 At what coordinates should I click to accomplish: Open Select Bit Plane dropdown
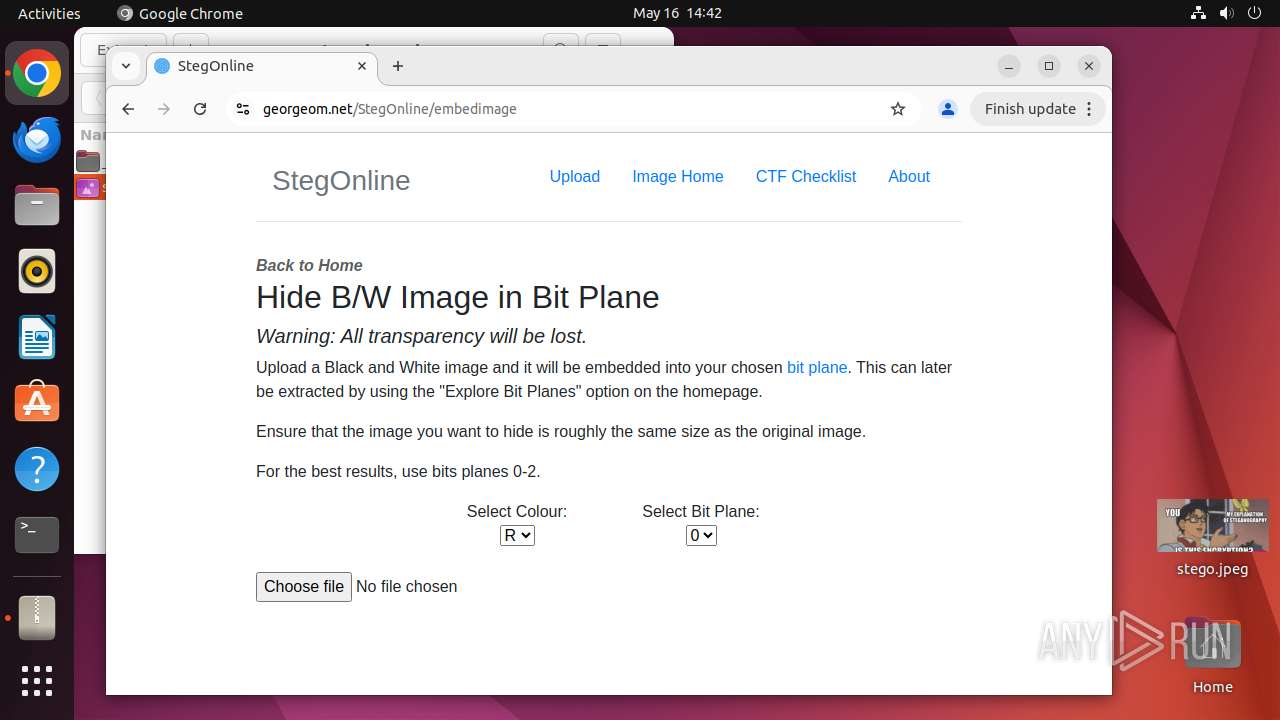701,535
